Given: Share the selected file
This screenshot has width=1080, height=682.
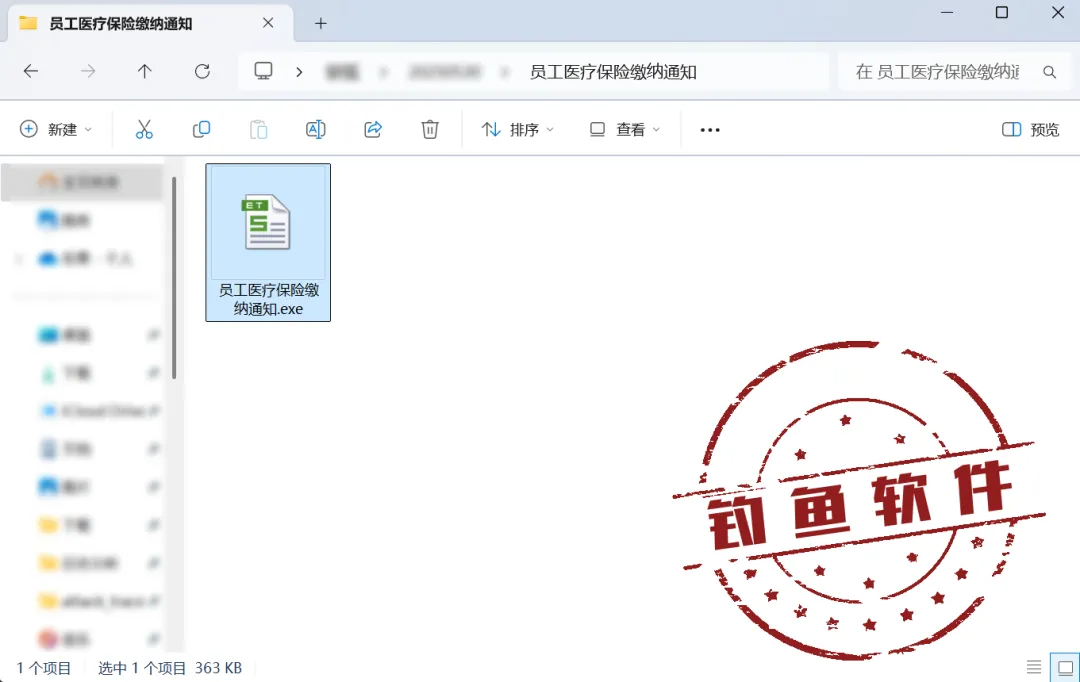Looking at the screenshot, I should [373, 130].
